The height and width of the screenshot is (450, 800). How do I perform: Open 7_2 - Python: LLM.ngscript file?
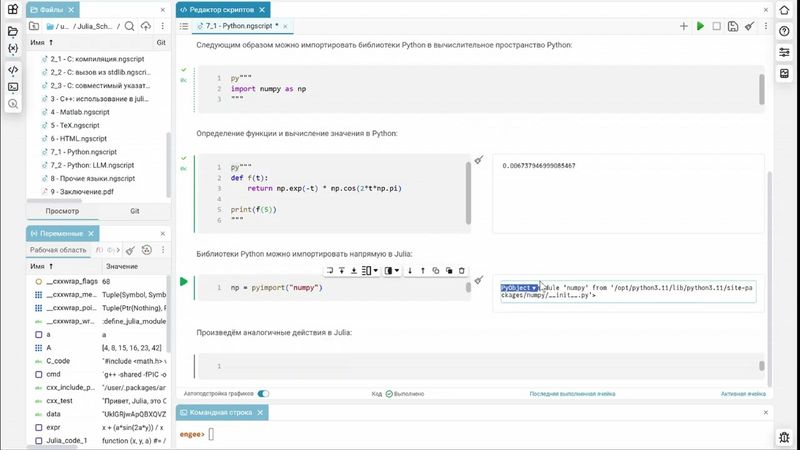coord(92,165)
